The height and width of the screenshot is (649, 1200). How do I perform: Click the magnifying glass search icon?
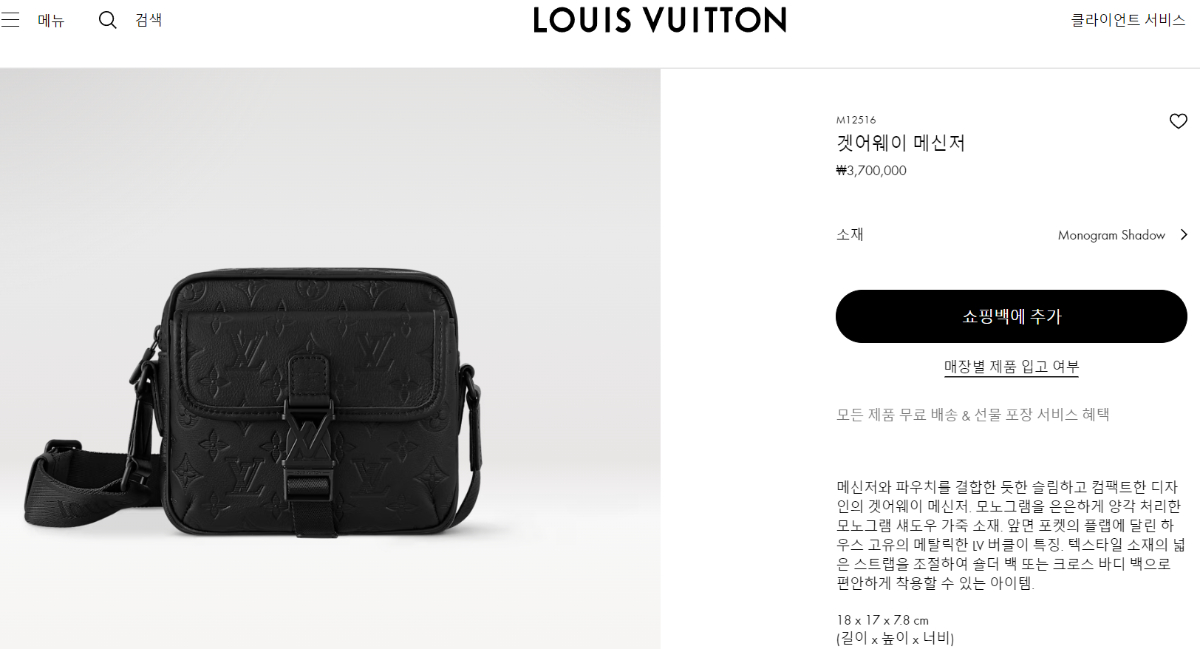[108, 20]
